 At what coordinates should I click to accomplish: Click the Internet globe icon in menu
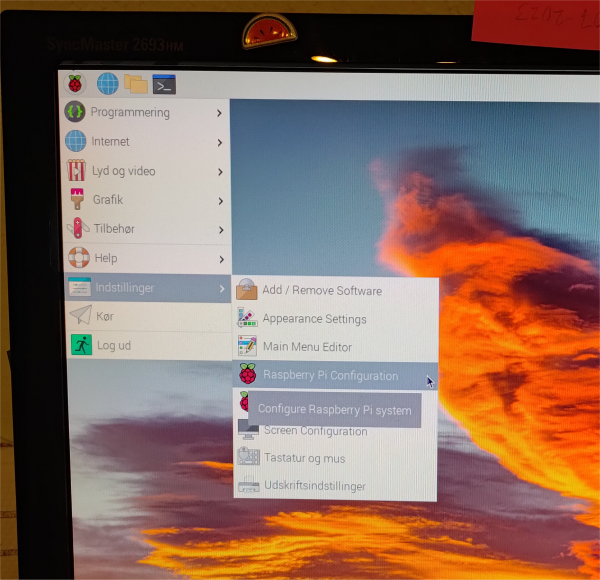click(x=77, y=142)
